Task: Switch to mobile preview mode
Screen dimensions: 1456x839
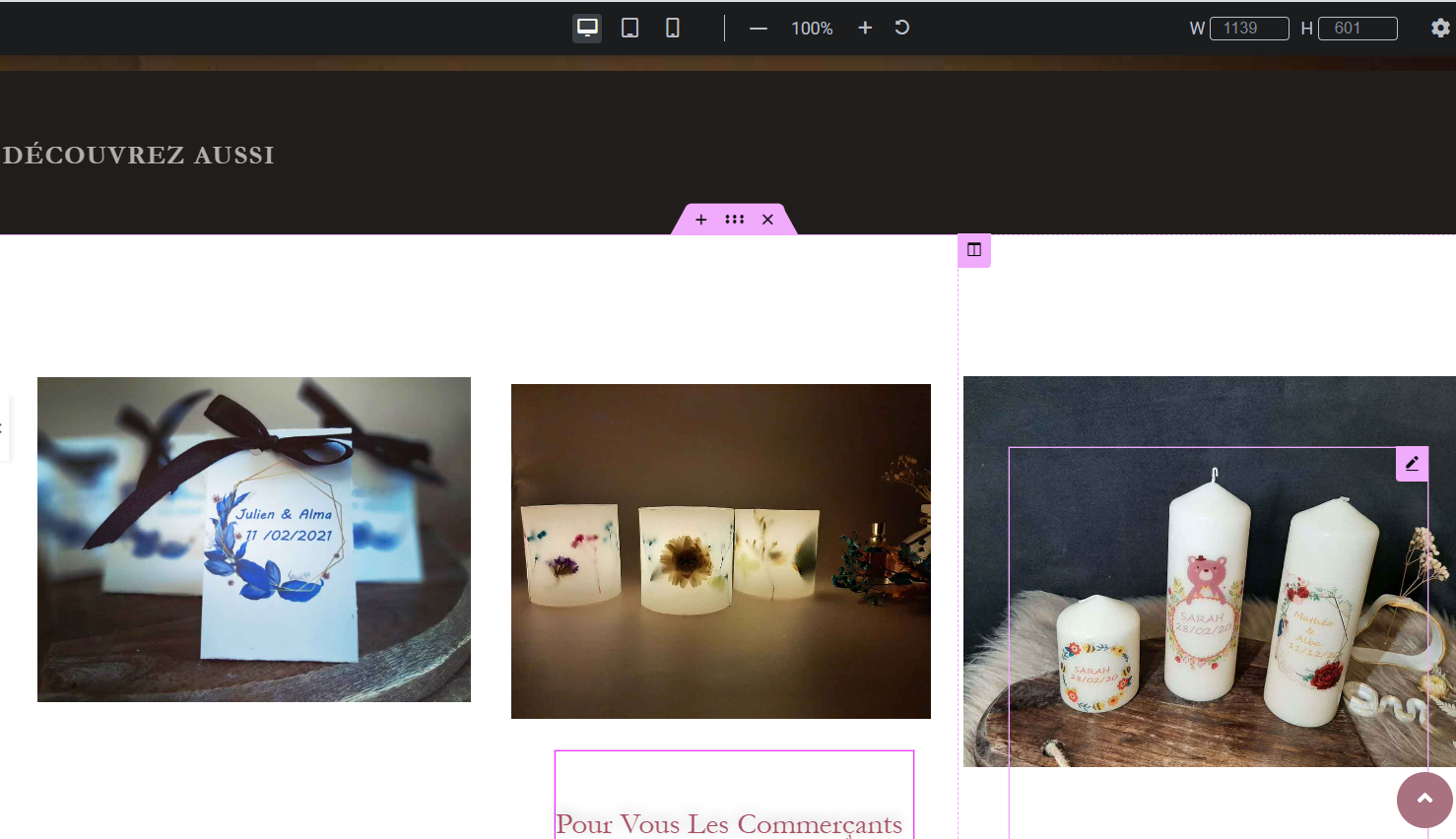Action: (x=673, y=28)
